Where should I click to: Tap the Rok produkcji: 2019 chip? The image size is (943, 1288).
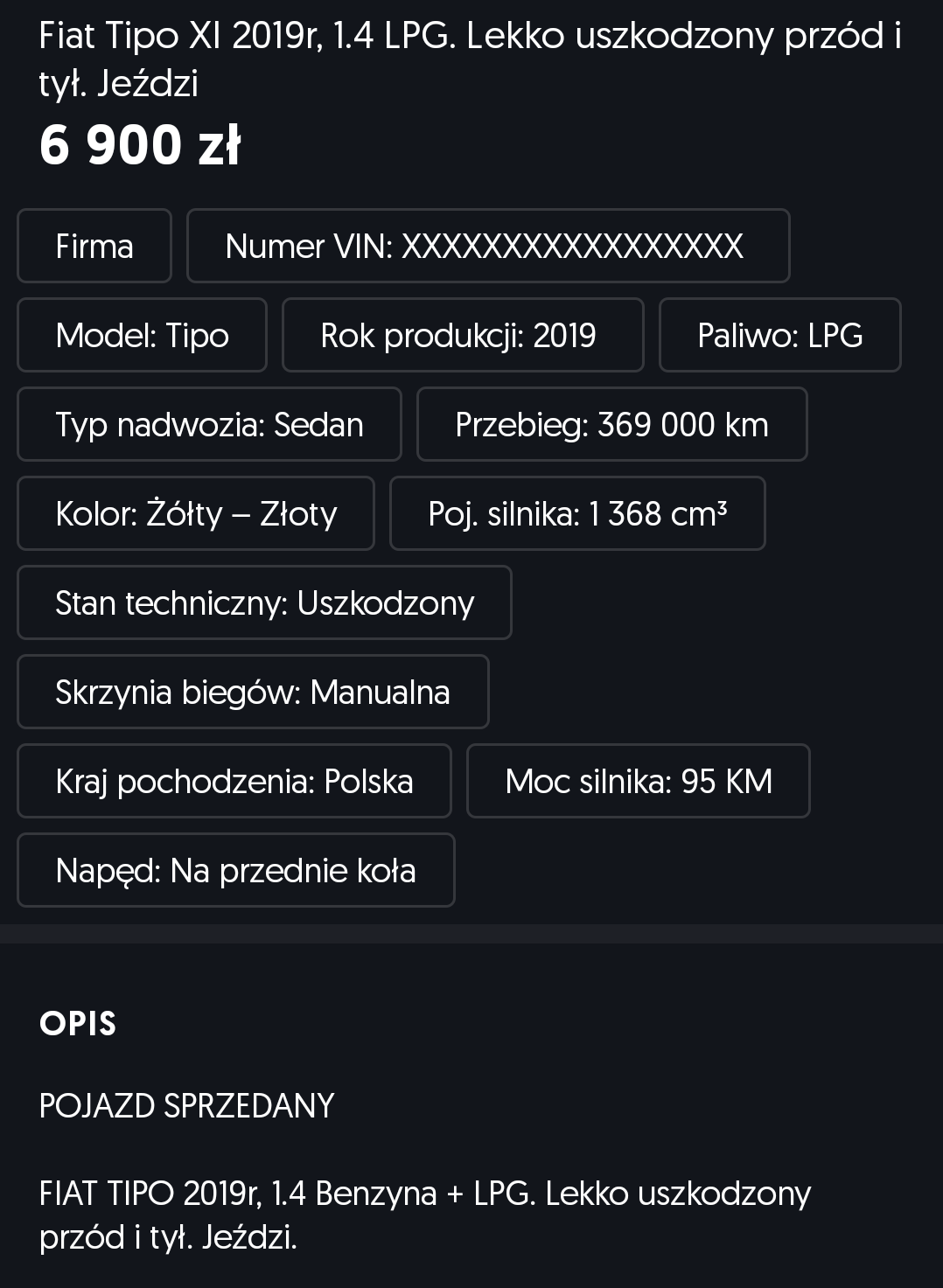462,335
